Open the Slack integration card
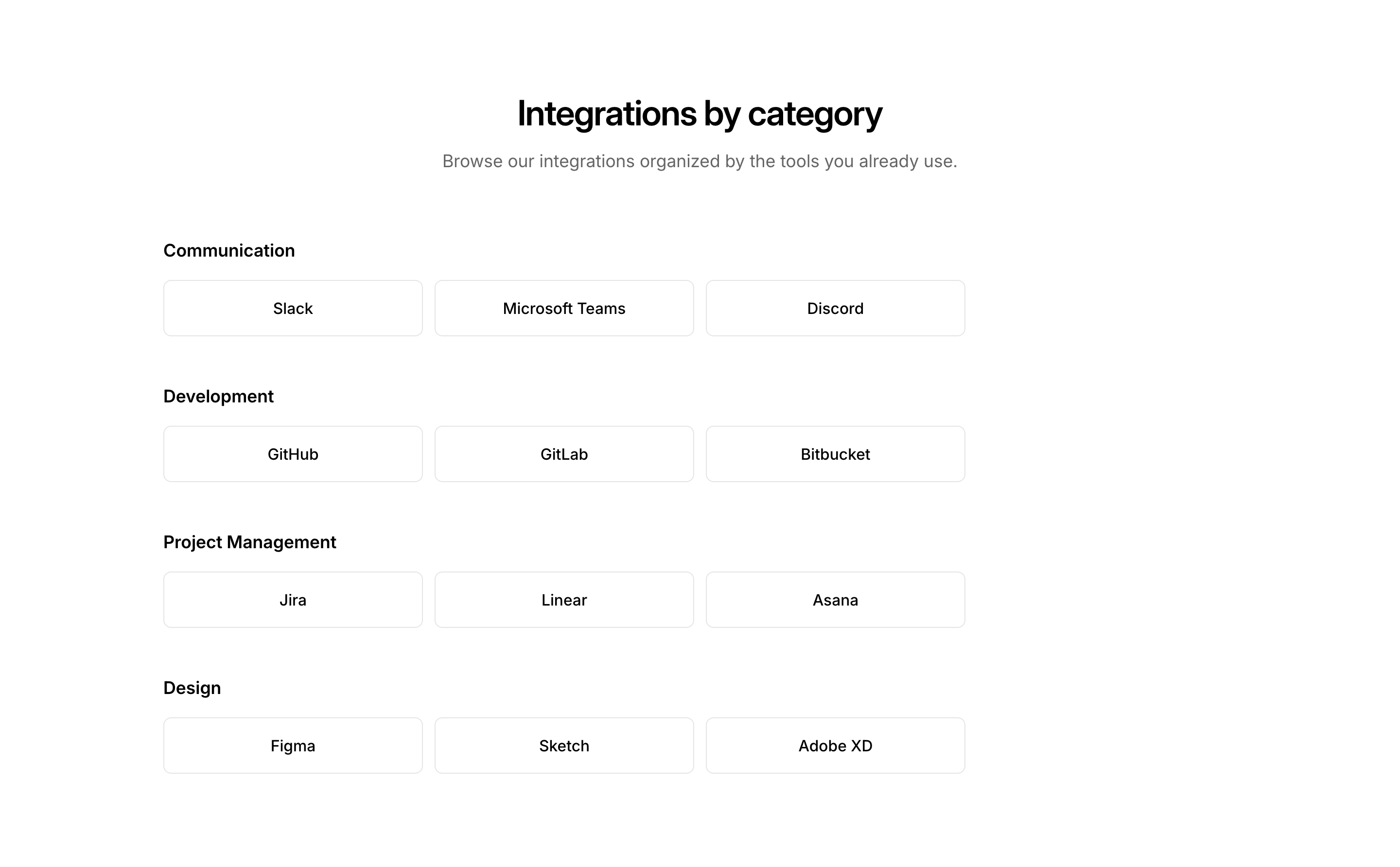1400x867 pixels. (x=293, y=309)
